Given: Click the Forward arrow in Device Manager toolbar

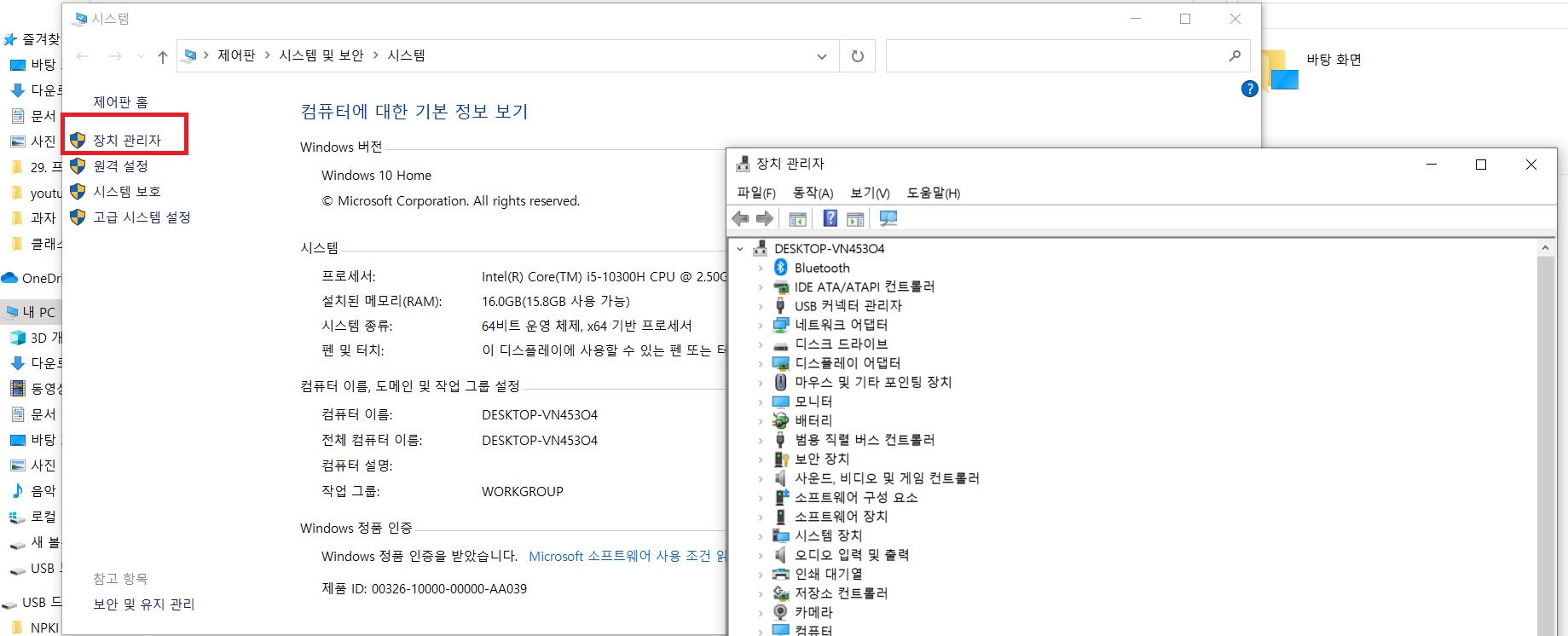Looking at the screenshot, I should click(x=765, y=219).
